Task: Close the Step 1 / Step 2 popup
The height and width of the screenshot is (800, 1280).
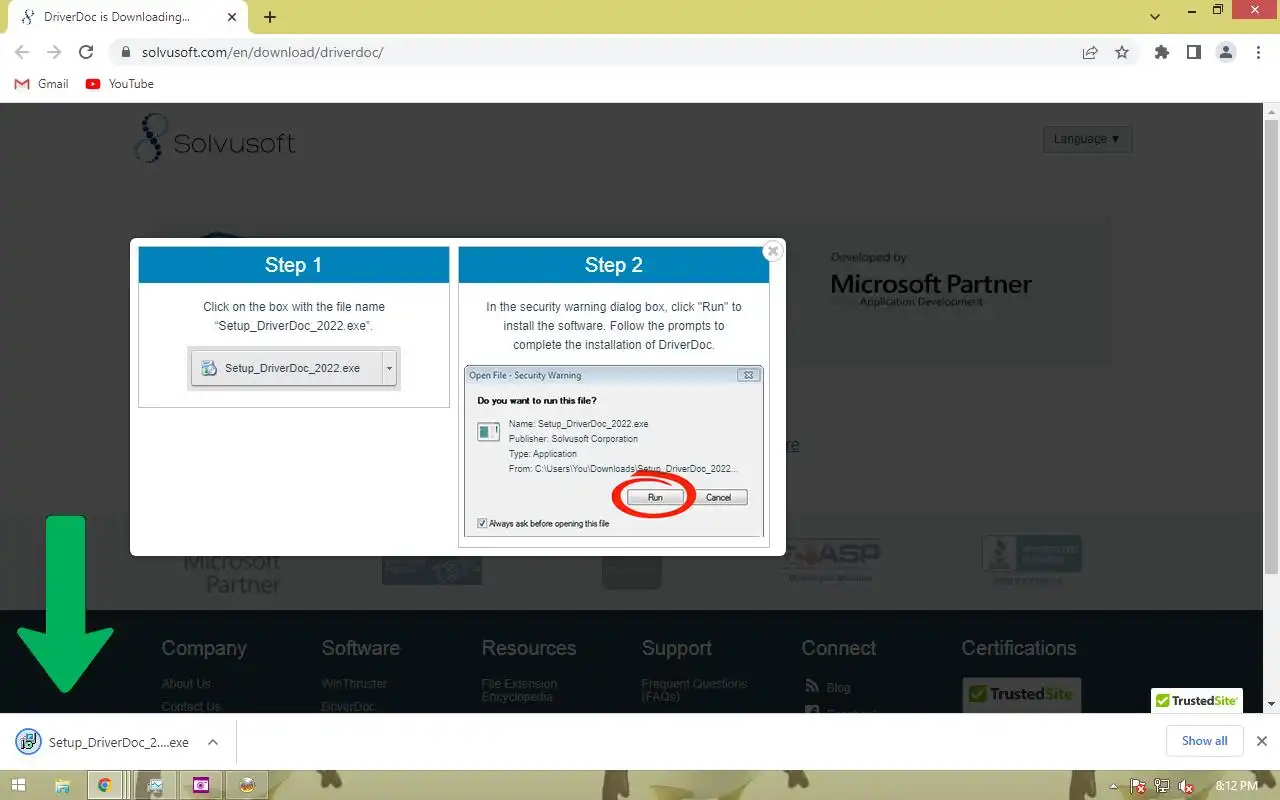Action: point(772,252)
